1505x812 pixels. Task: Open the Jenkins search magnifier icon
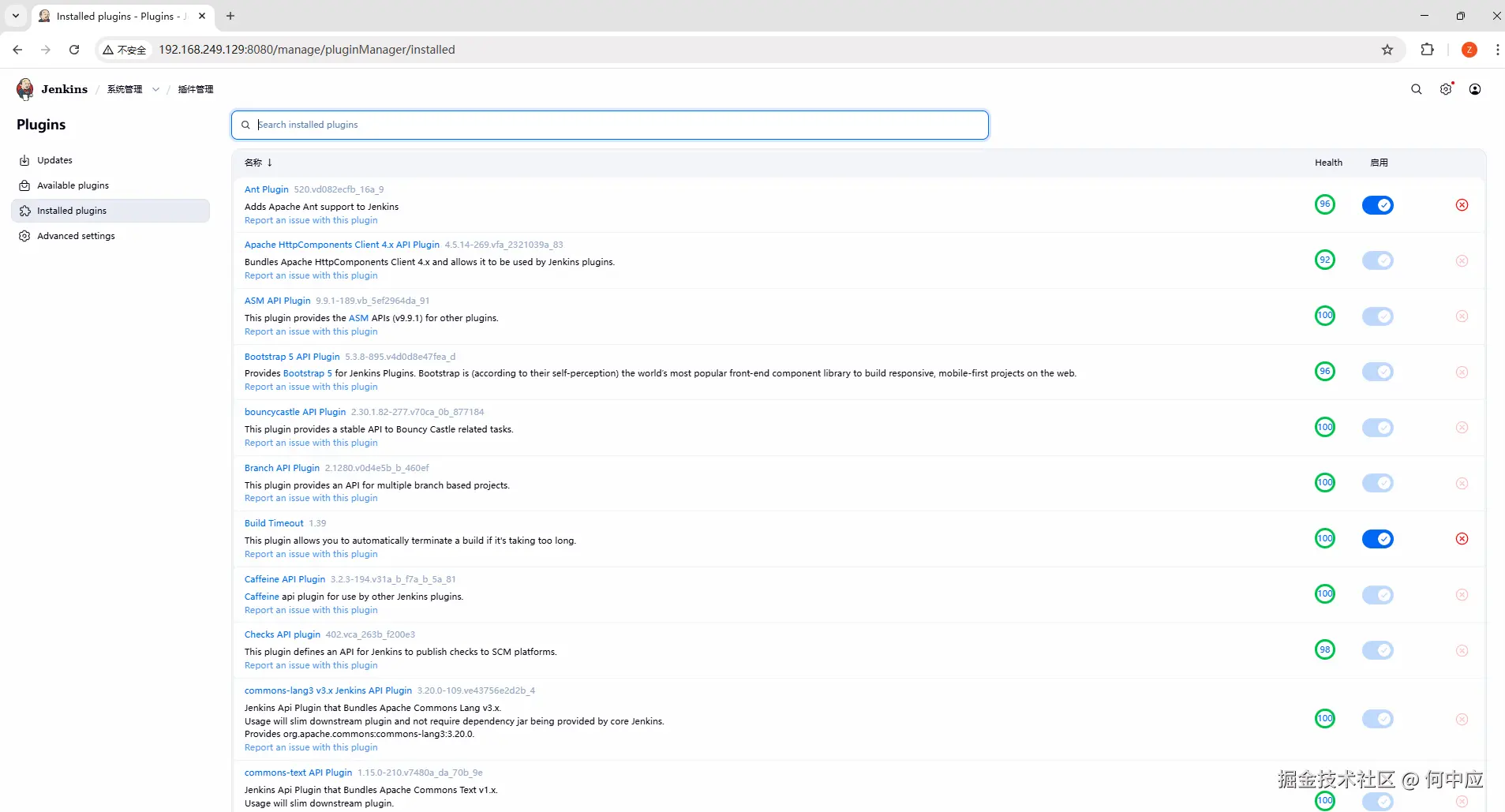(1417, 89)
